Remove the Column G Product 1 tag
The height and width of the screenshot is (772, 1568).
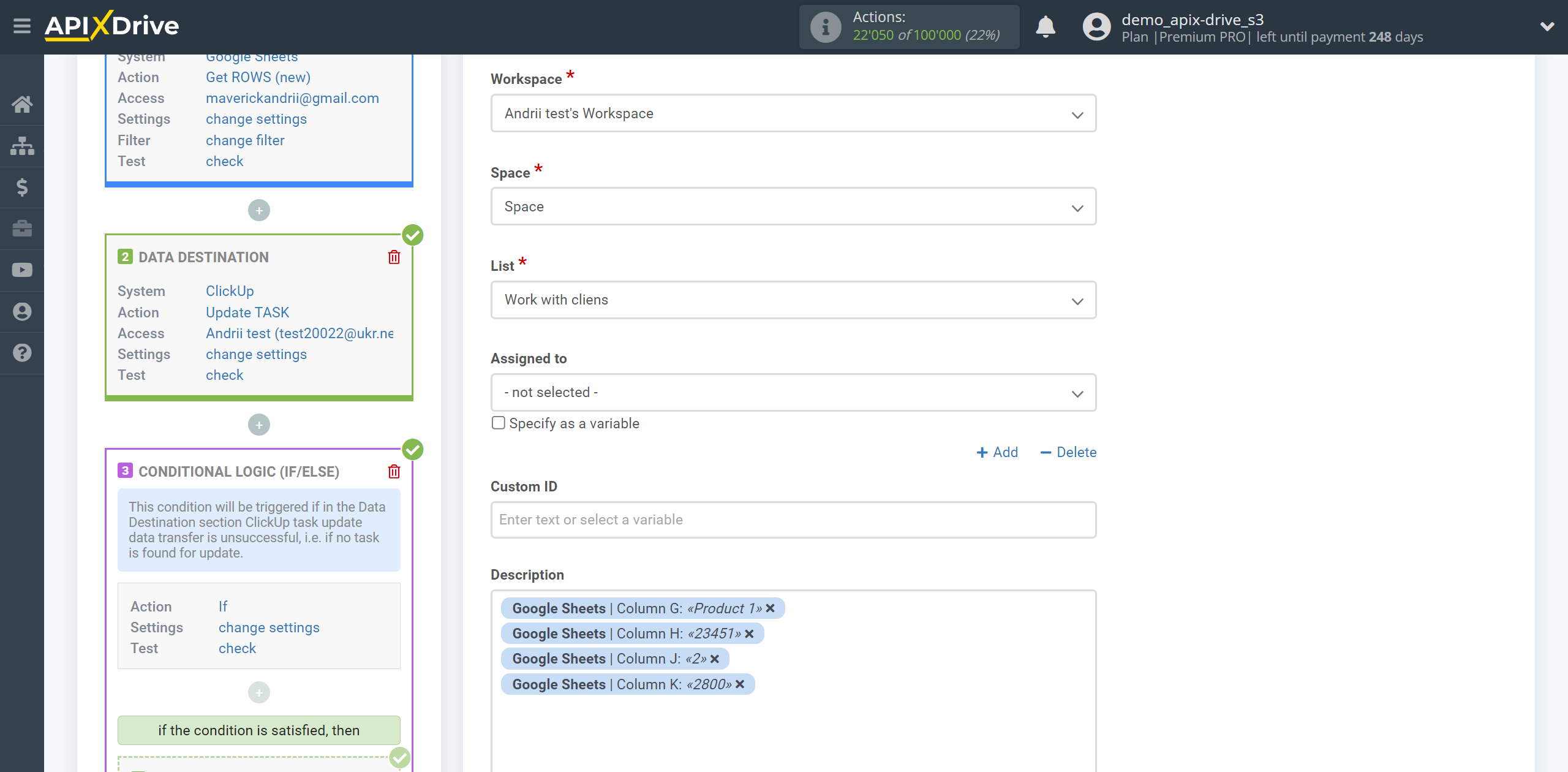771,608
